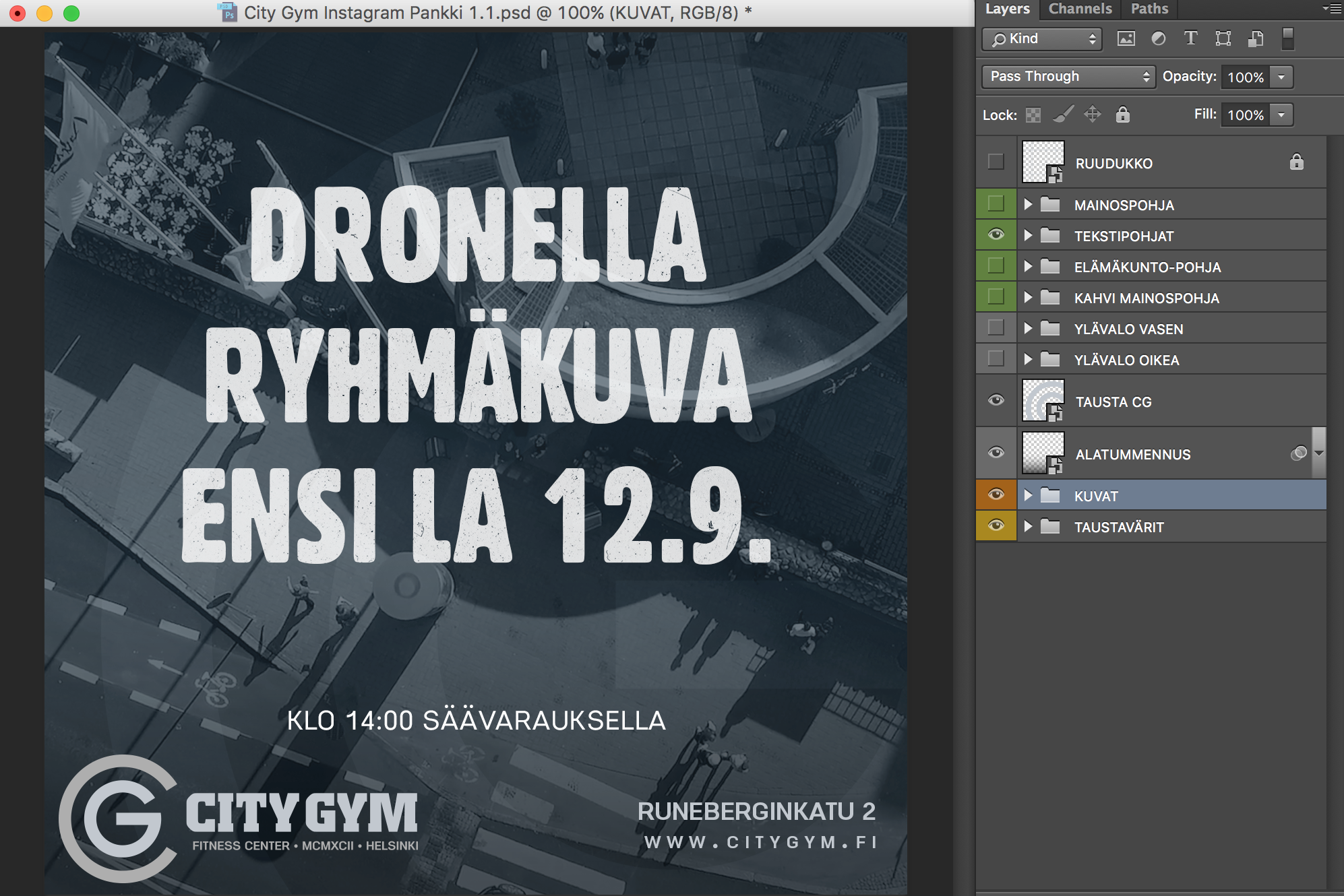Expand the KAHVI MAINOSPOHJA group

(1028, 297)
